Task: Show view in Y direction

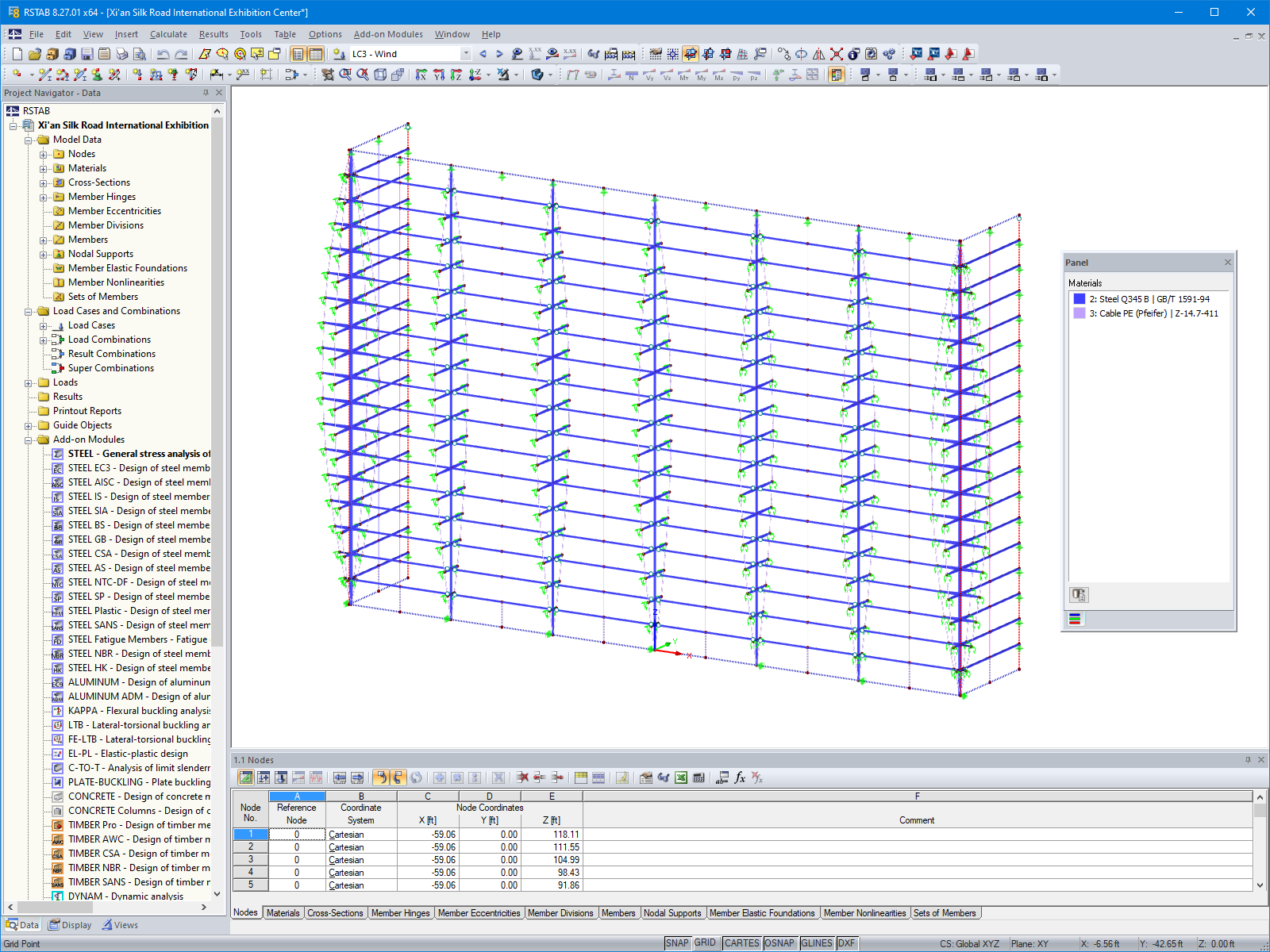Action: point(439,75)
